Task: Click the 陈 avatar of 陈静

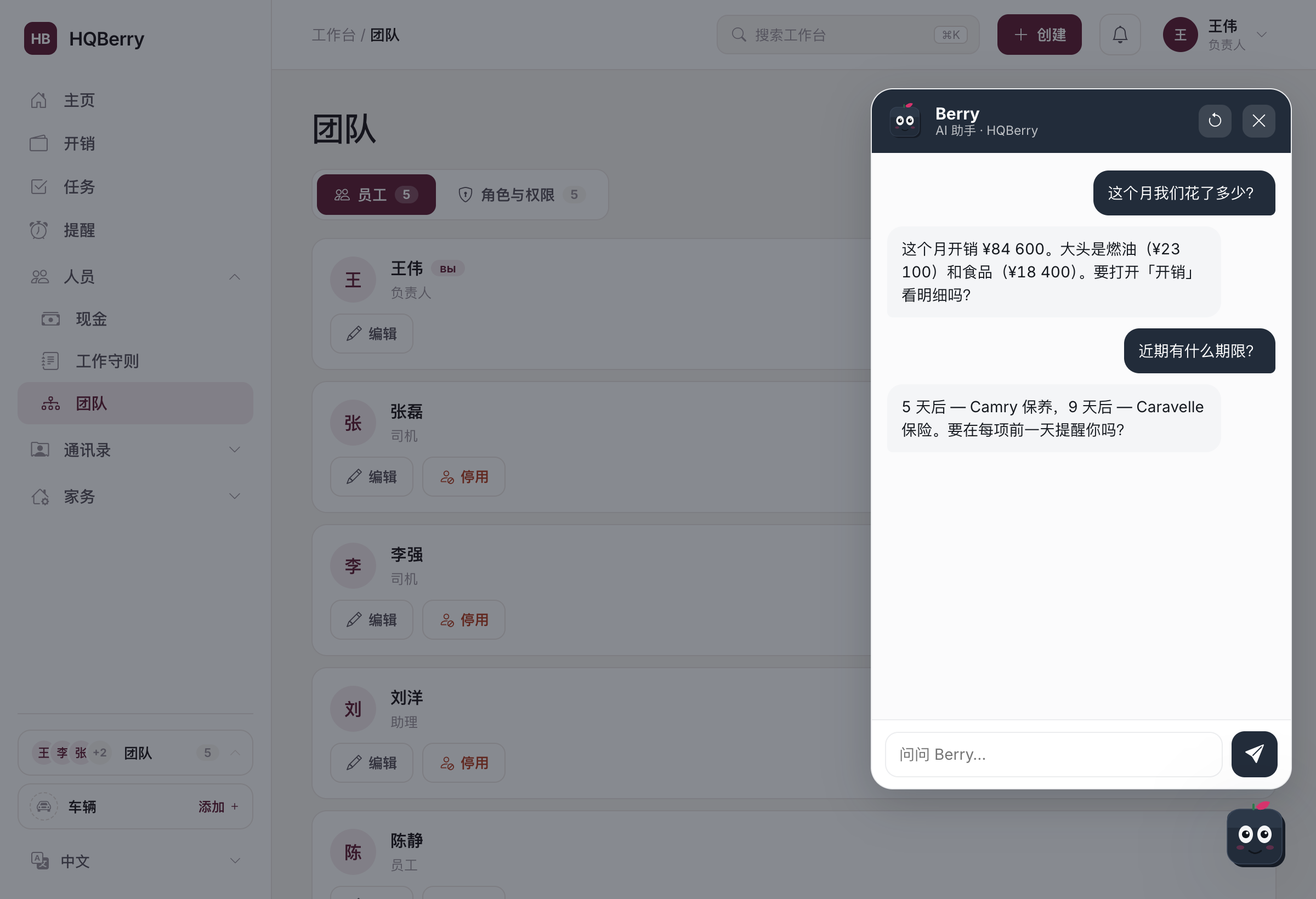Action: (x=353, y=852)
